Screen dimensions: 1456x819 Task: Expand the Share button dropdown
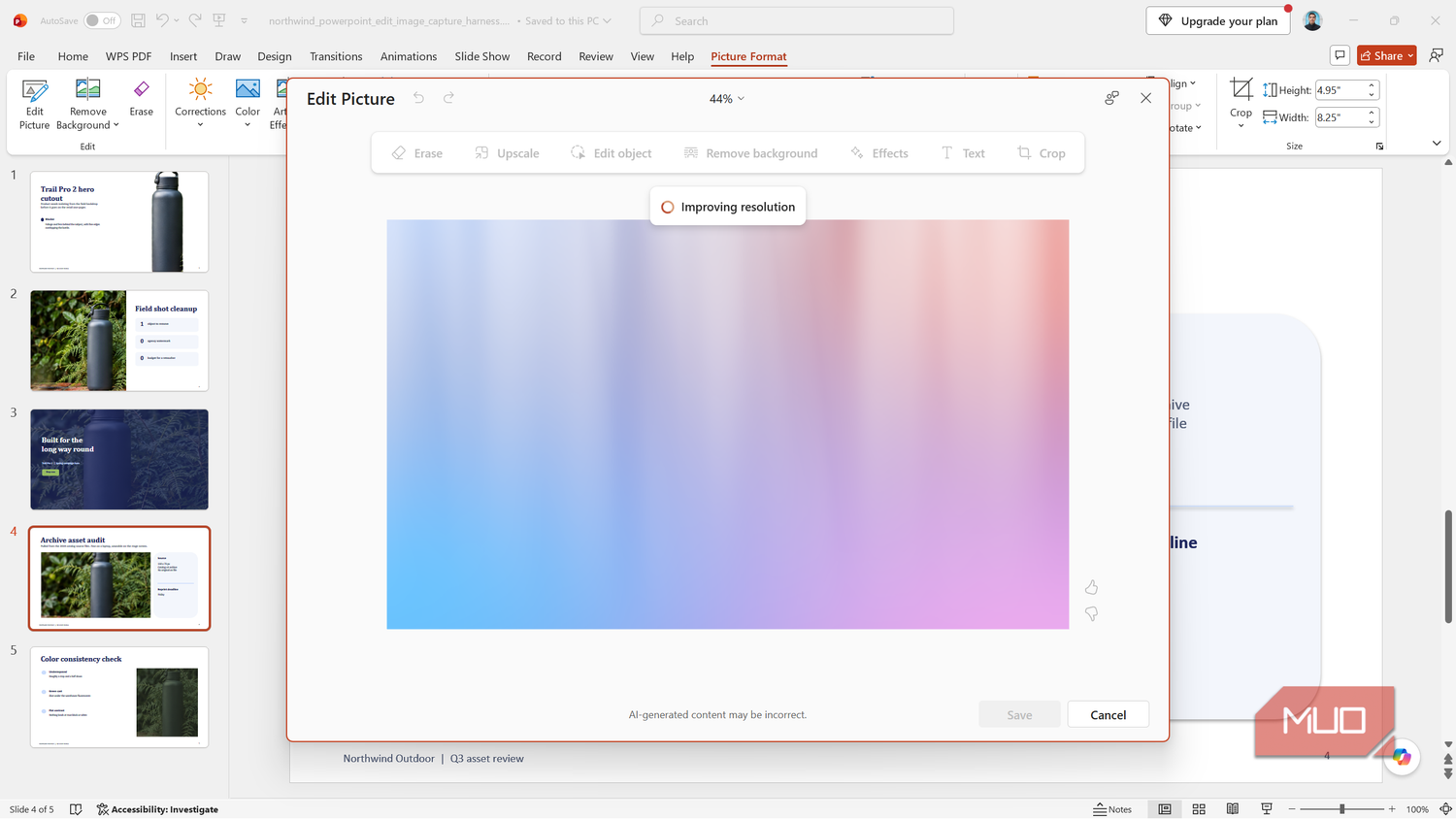(1410, 56)
